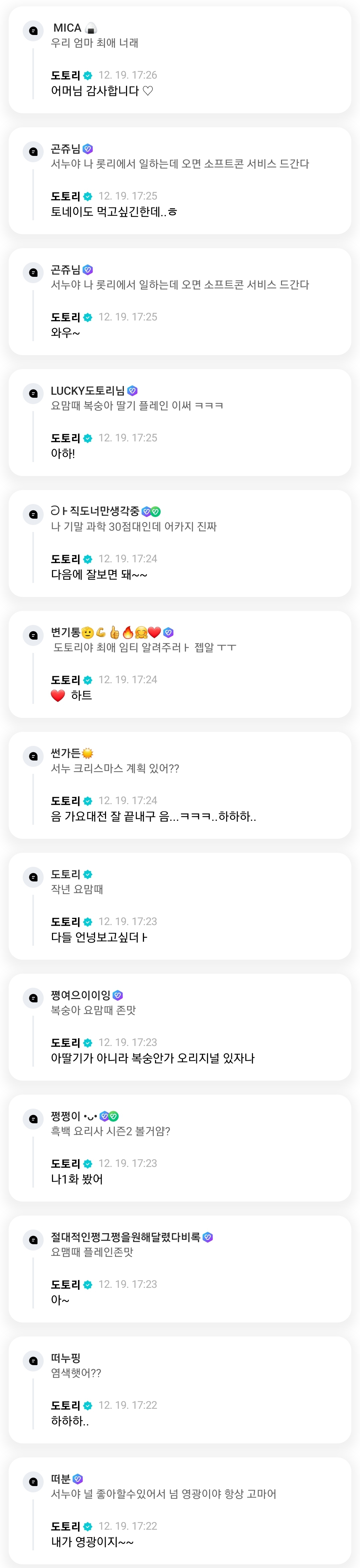Tap timestamp 12. 19. 17:26
Image resolution: width=360 pixels, height=1568 pixels.
(128, 75)
